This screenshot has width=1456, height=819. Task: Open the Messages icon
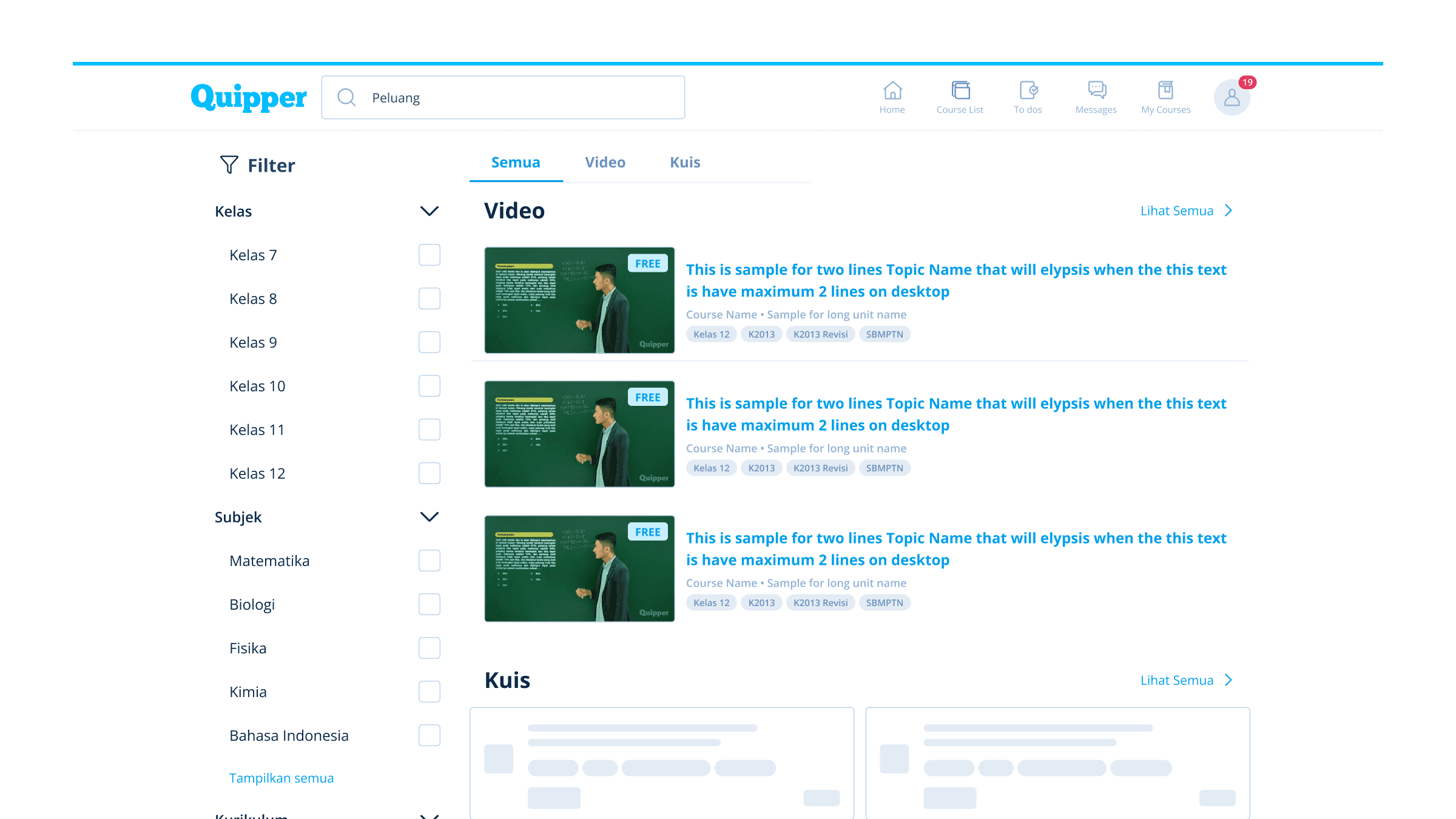coord(1096,91)
